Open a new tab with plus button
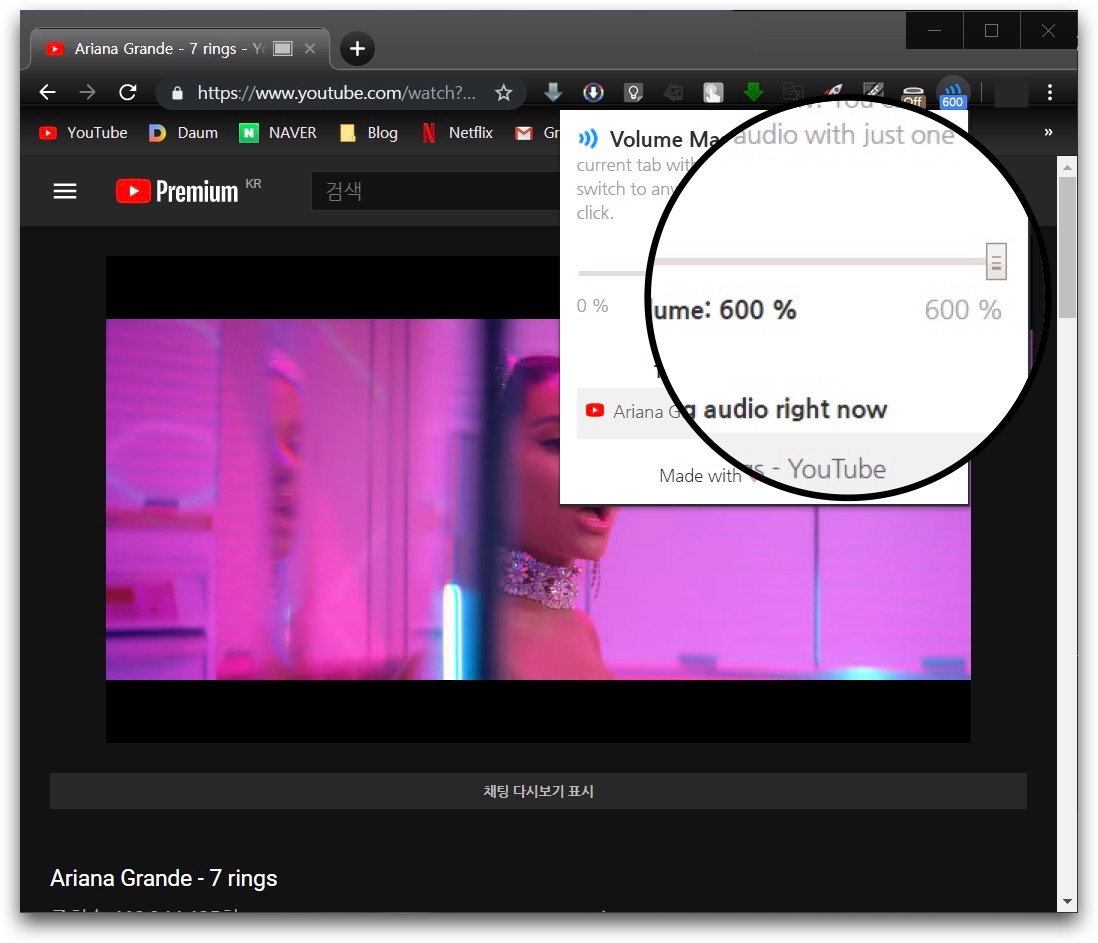1098x943 pixels. 357,48
